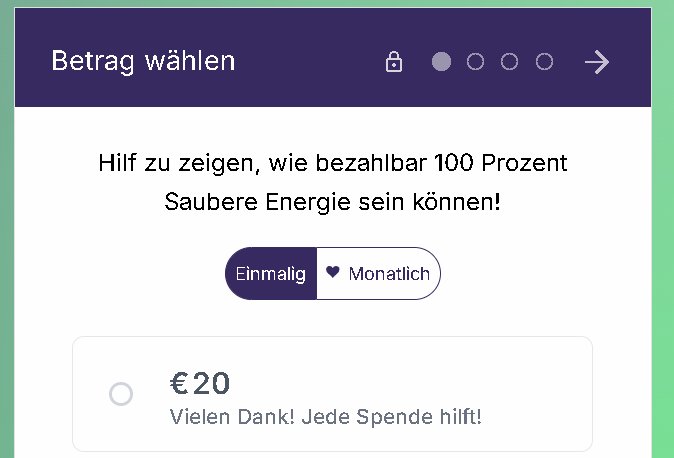Click the heart icon beside Monatlich
Image resolution: width=674 pixels, height=458 pixels.
point(333,272)
